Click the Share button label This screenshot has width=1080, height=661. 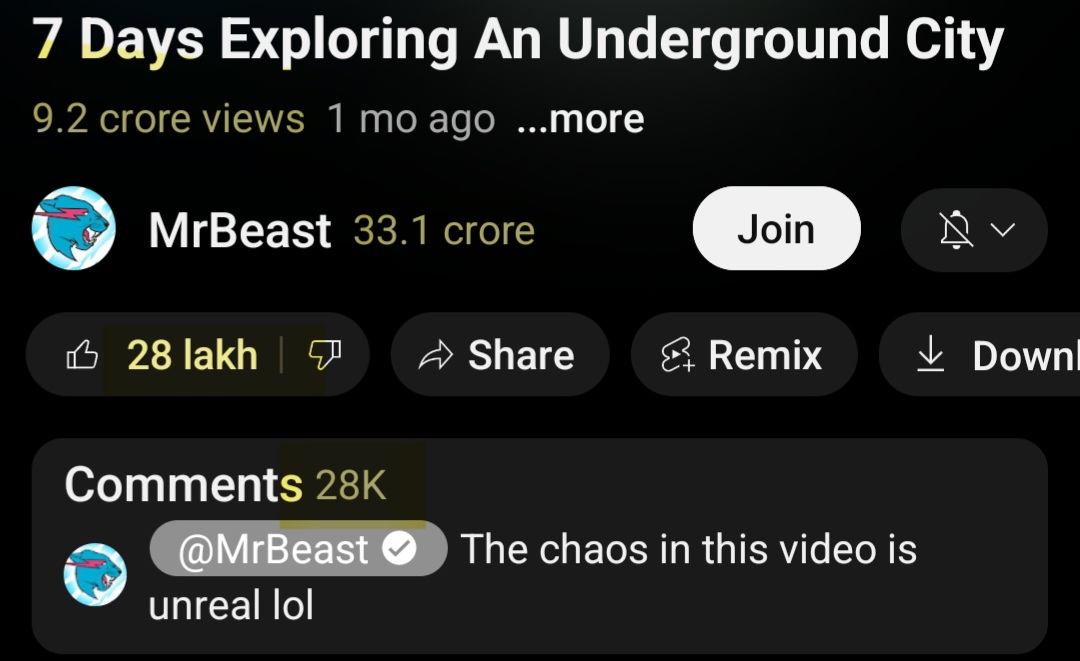(x=521, y=355)
